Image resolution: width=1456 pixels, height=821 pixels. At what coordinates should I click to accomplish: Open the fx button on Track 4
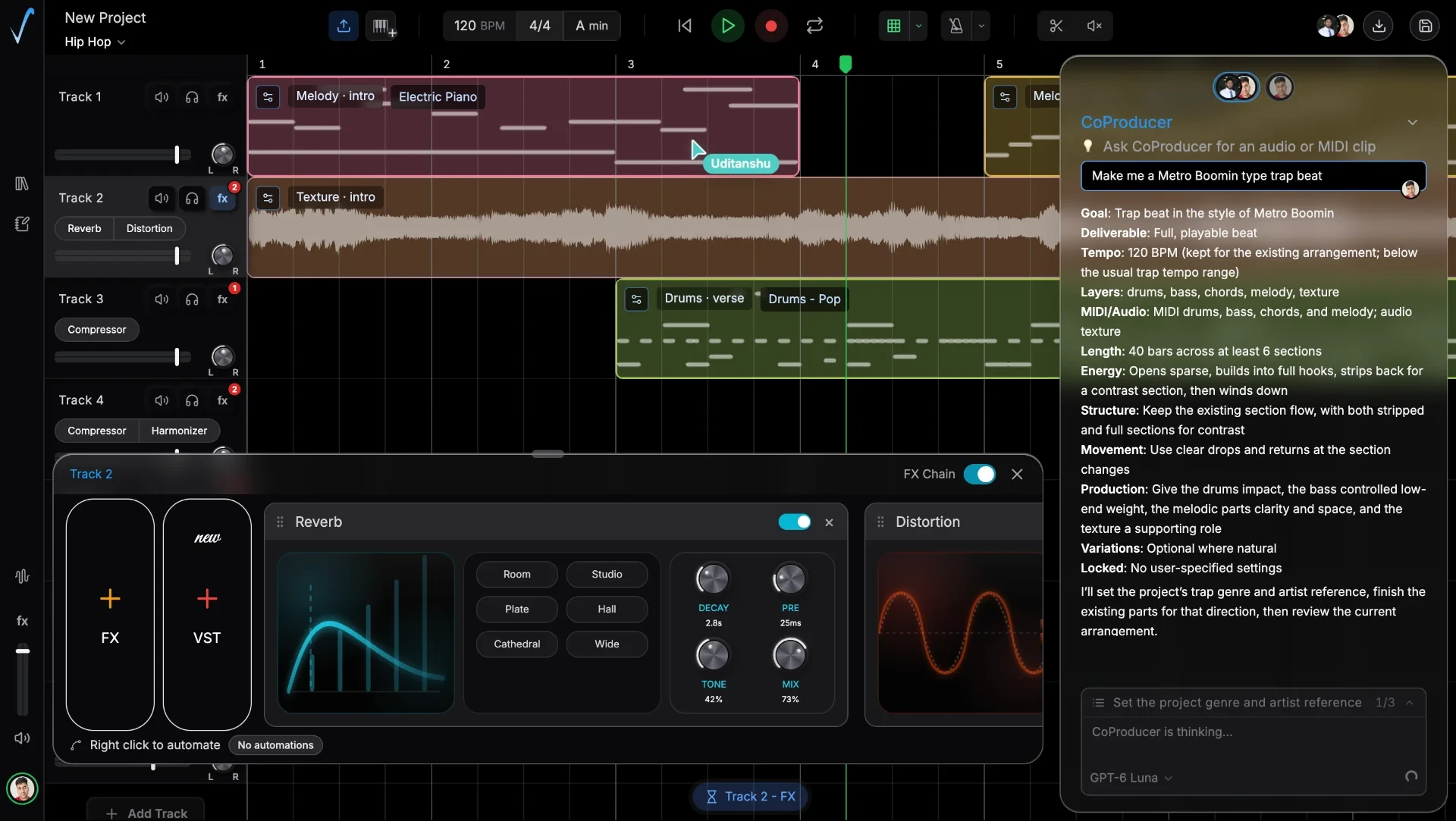coord(222,400)
